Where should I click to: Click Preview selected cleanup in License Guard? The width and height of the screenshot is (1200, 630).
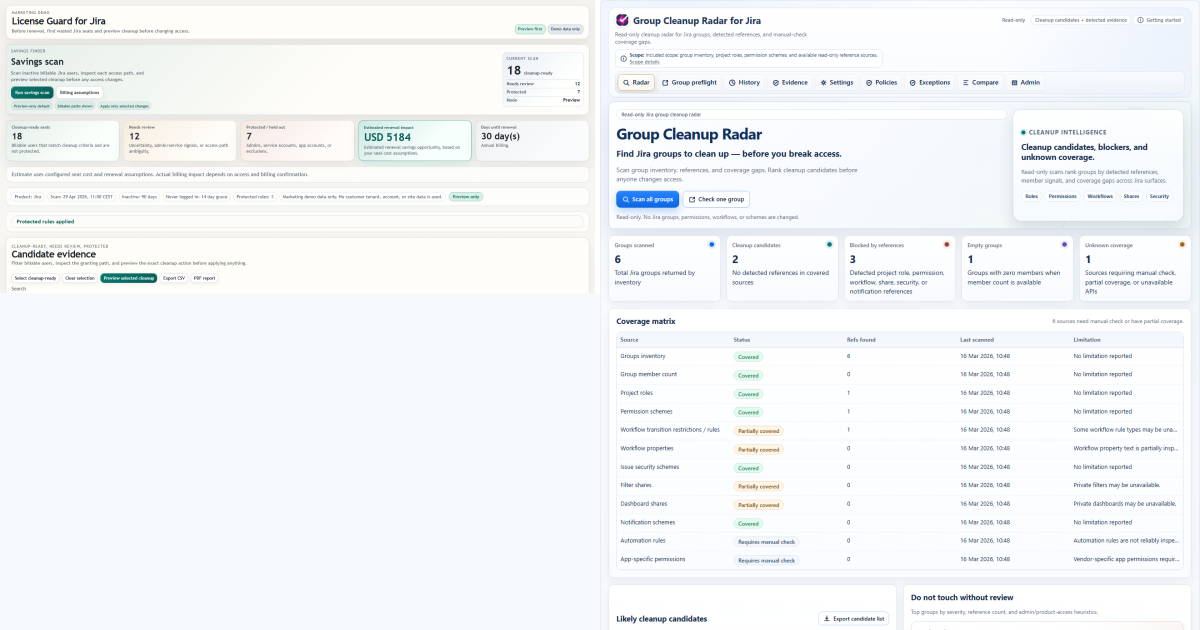129,278
